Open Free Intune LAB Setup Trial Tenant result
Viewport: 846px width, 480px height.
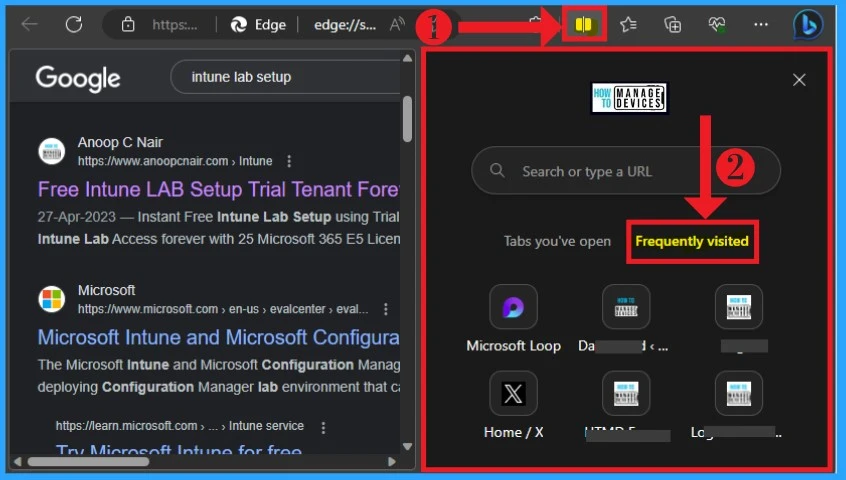tap(219, 189)
